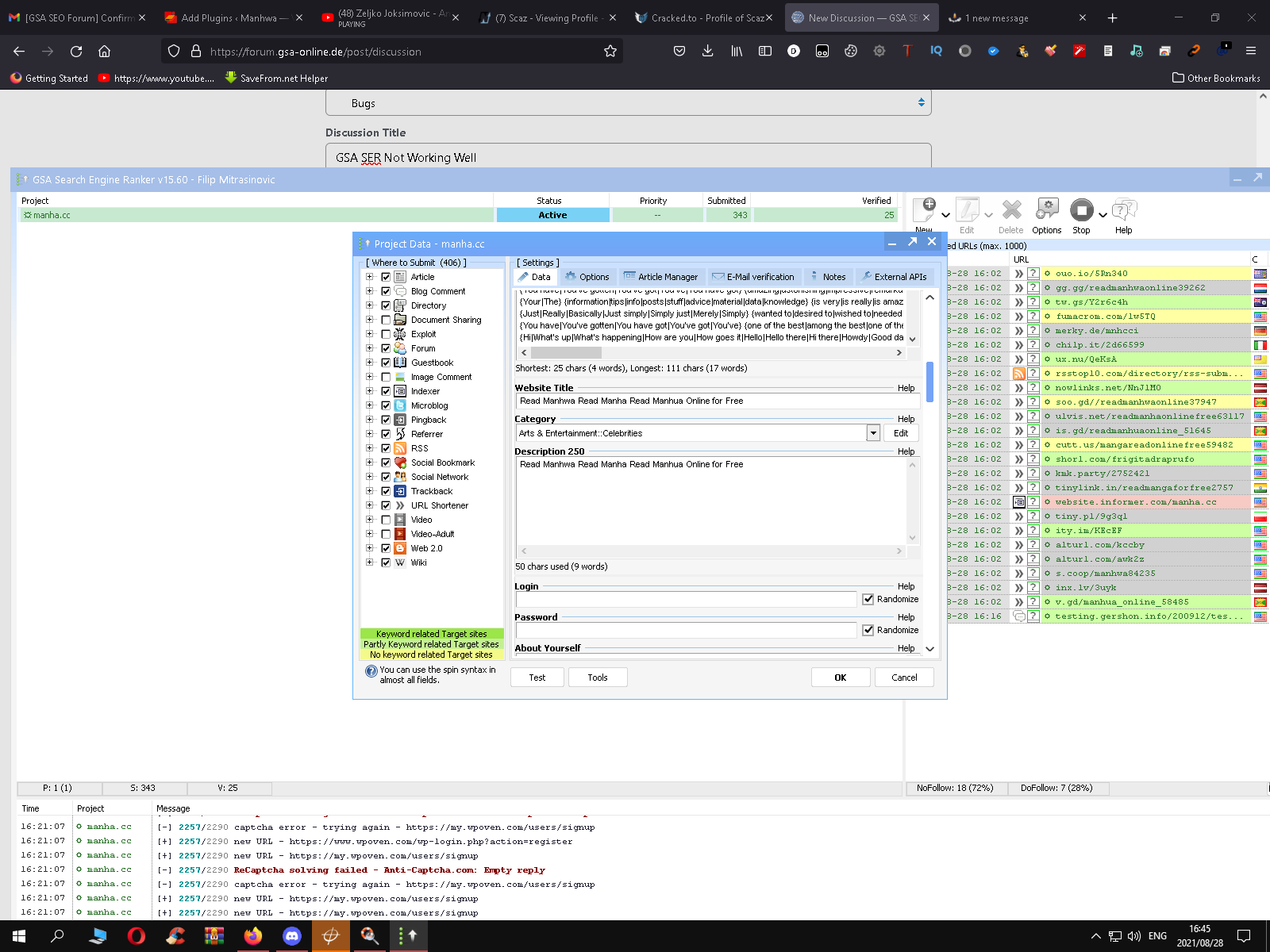Click the Firefox bookmark star icon
1270x952 pixels.
[x=610, y=51]
